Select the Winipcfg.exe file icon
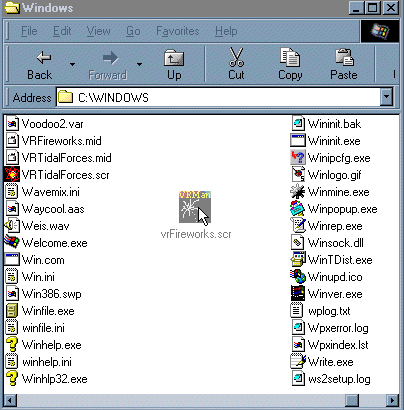The width and height of the screenshot is (404, 410). (297, 158)
